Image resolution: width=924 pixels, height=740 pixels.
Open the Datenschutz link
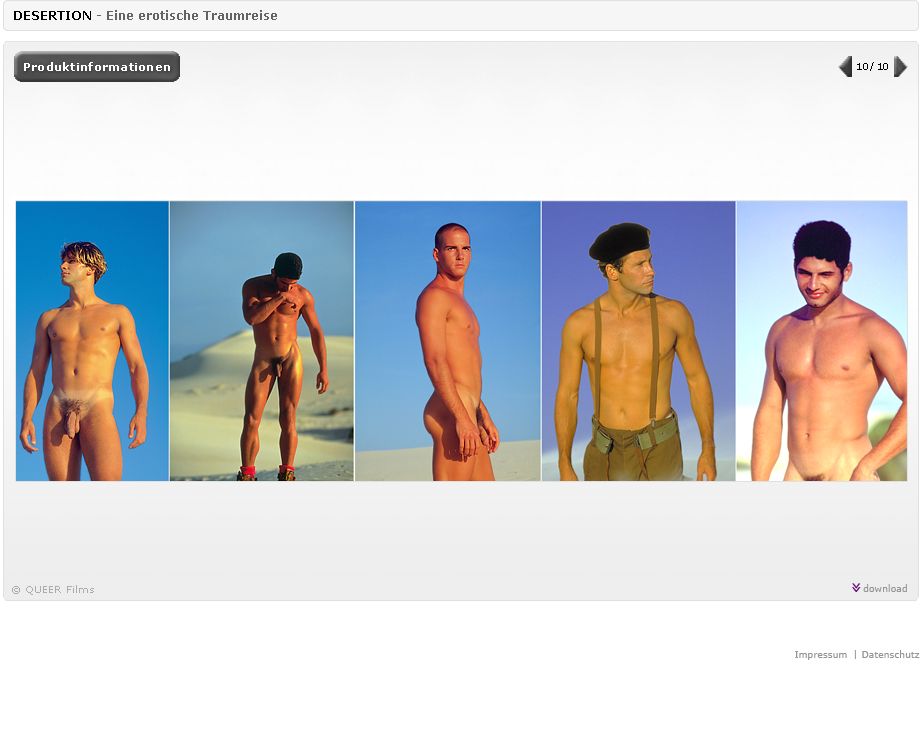[x=890, y=655]
